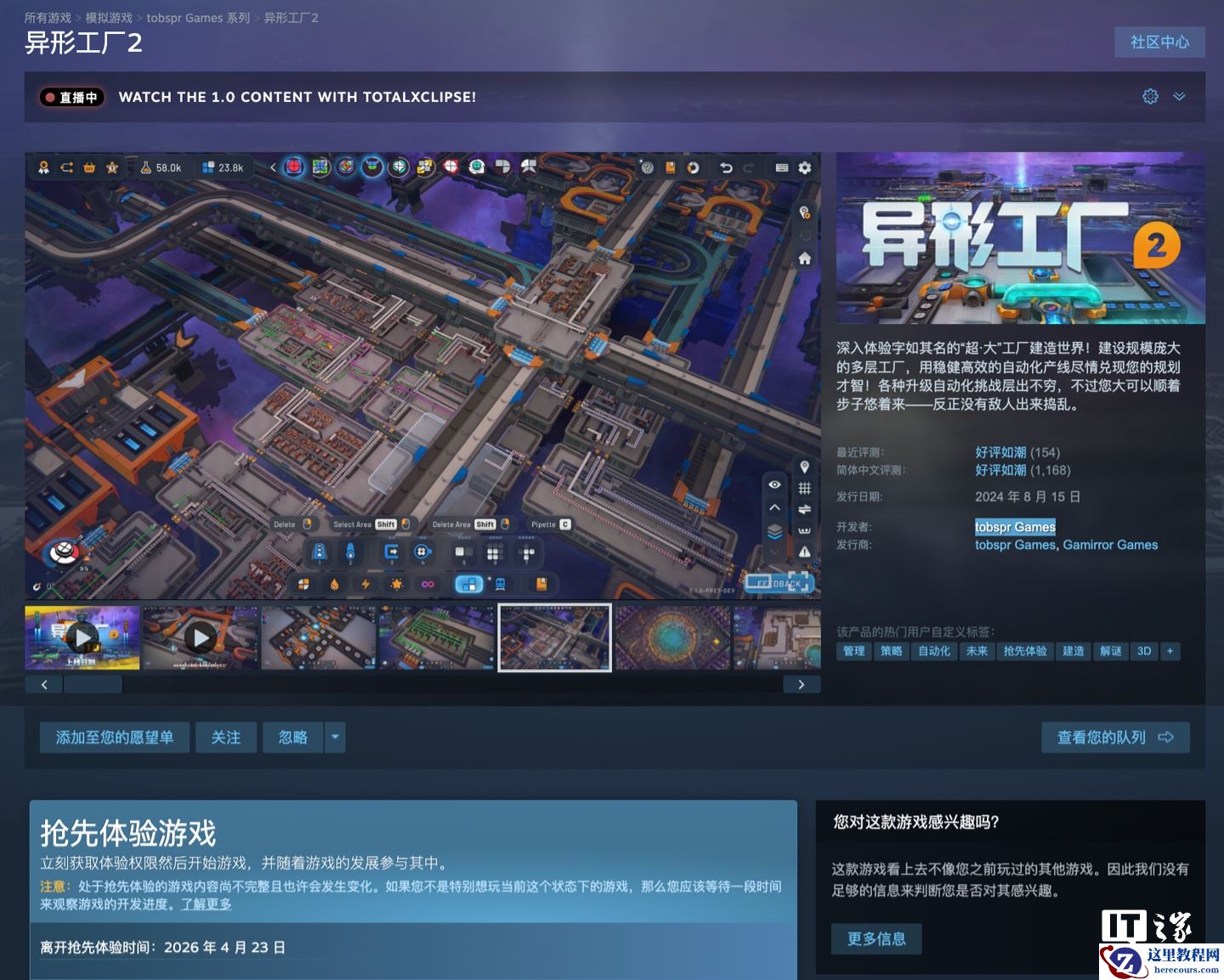Collapse the live broadcast banner with its chevron
This screenshot has width=1224, height=980.
[1178, 97]
